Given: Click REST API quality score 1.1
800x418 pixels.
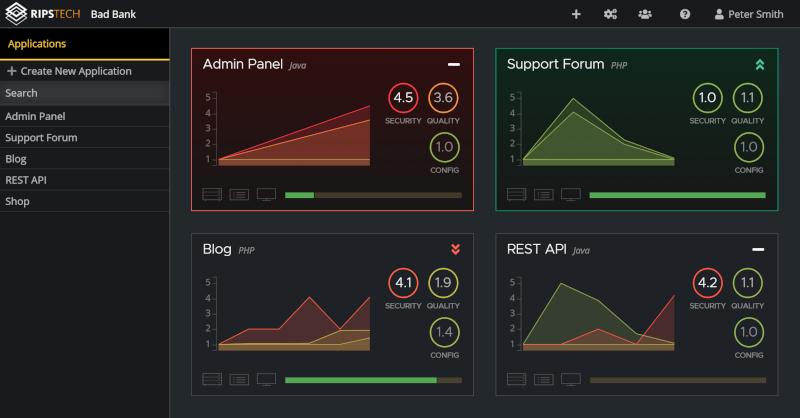Looking at the screenshot, I should (747, 283).
